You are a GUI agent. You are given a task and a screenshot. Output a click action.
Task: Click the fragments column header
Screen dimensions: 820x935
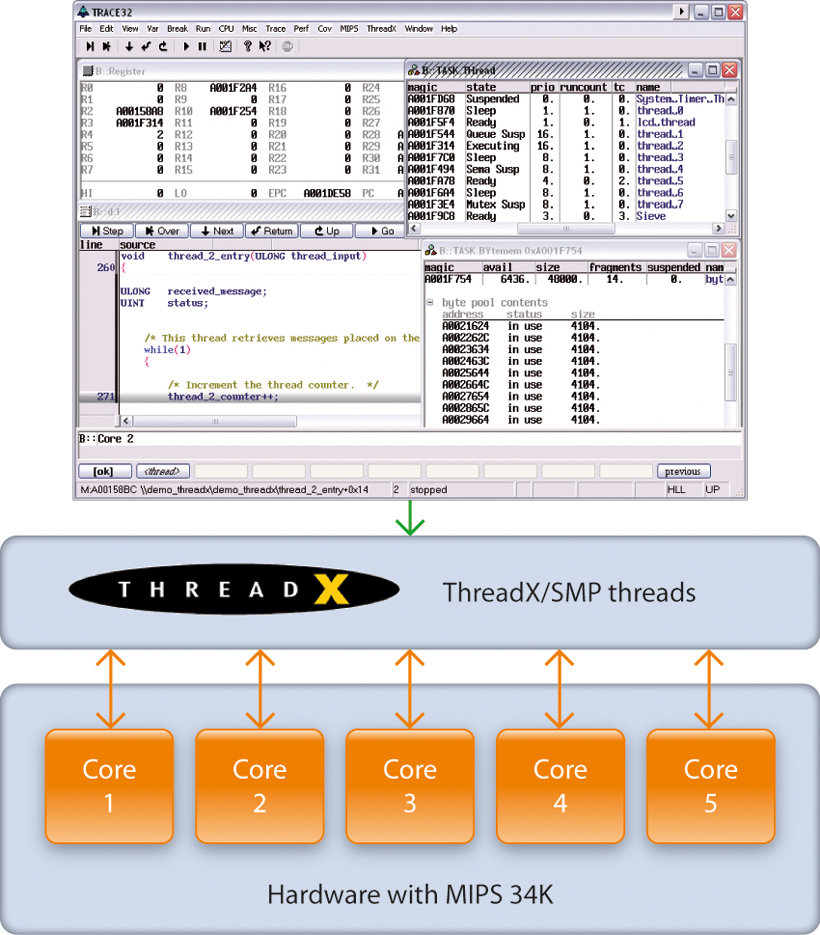pos(615,267)
